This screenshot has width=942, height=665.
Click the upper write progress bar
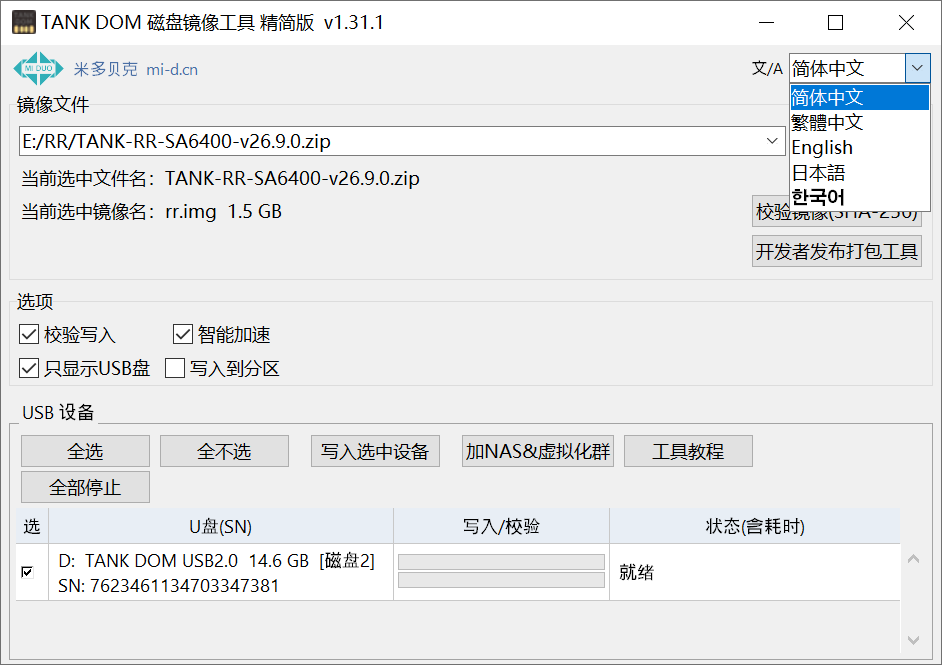click(x=501, y=562)
